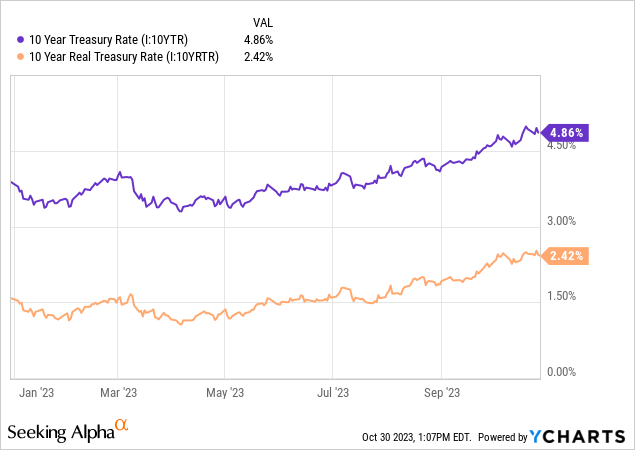Click the 3.00% y-axis label
The height and width of the screenshot is (450, 635).
[560, 220]
